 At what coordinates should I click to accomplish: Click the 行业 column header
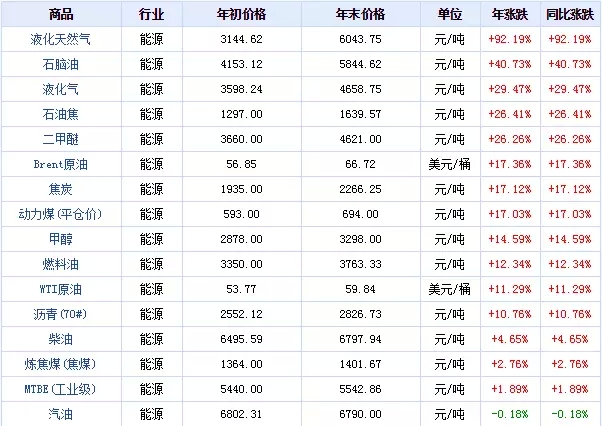tap(151, 14)
